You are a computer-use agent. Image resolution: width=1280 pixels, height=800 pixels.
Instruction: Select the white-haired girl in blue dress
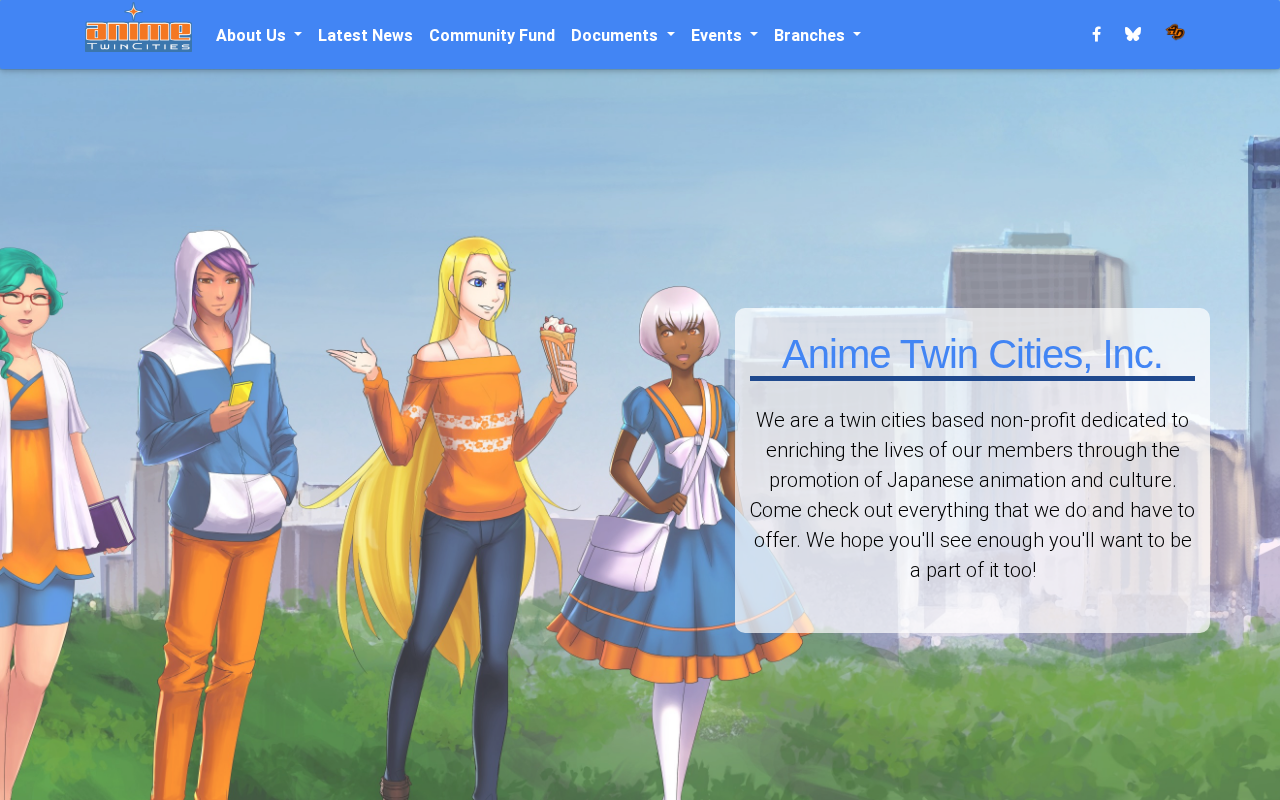click(x=680, y=530)
